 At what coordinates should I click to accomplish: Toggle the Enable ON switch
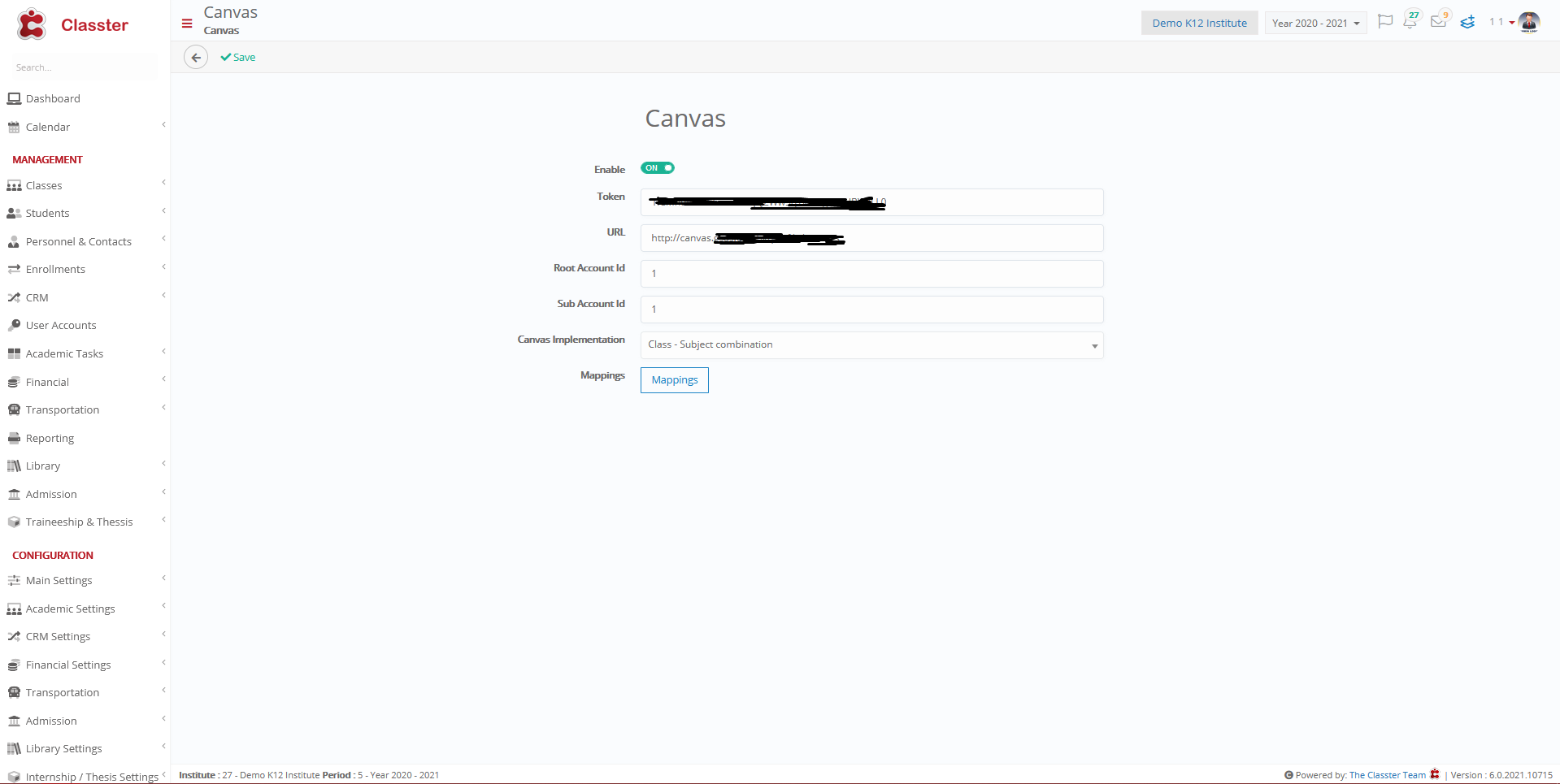(x=658, y=168)
